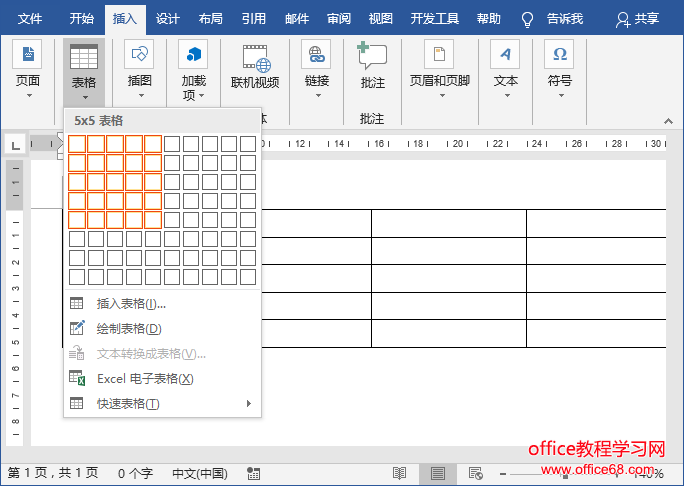Open the 文件 (File) tab
The width and height of the screenshot is (684, 486).
click(30, 19)
